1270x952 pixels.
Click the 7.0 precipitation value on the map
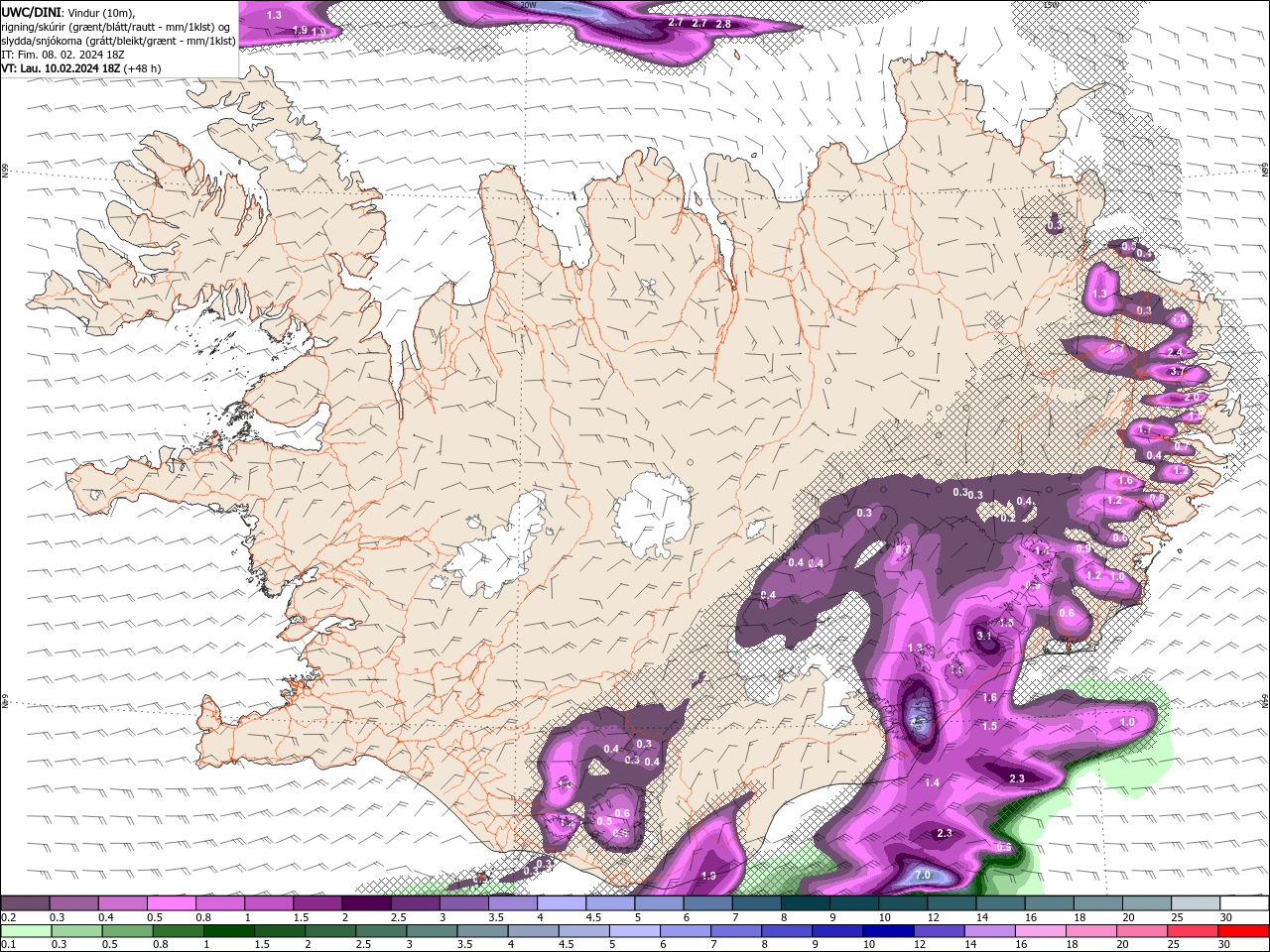click(922, 875)
